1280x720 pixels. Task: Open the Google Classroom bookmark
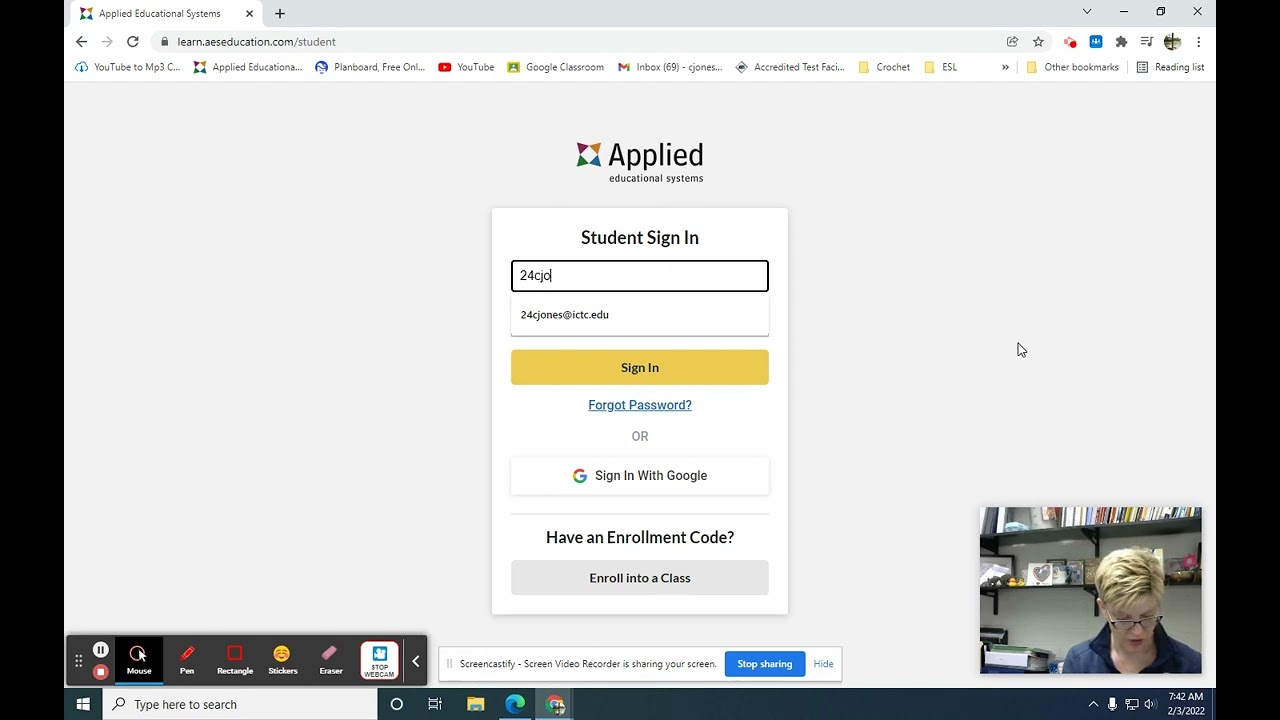tap(555, 67)
